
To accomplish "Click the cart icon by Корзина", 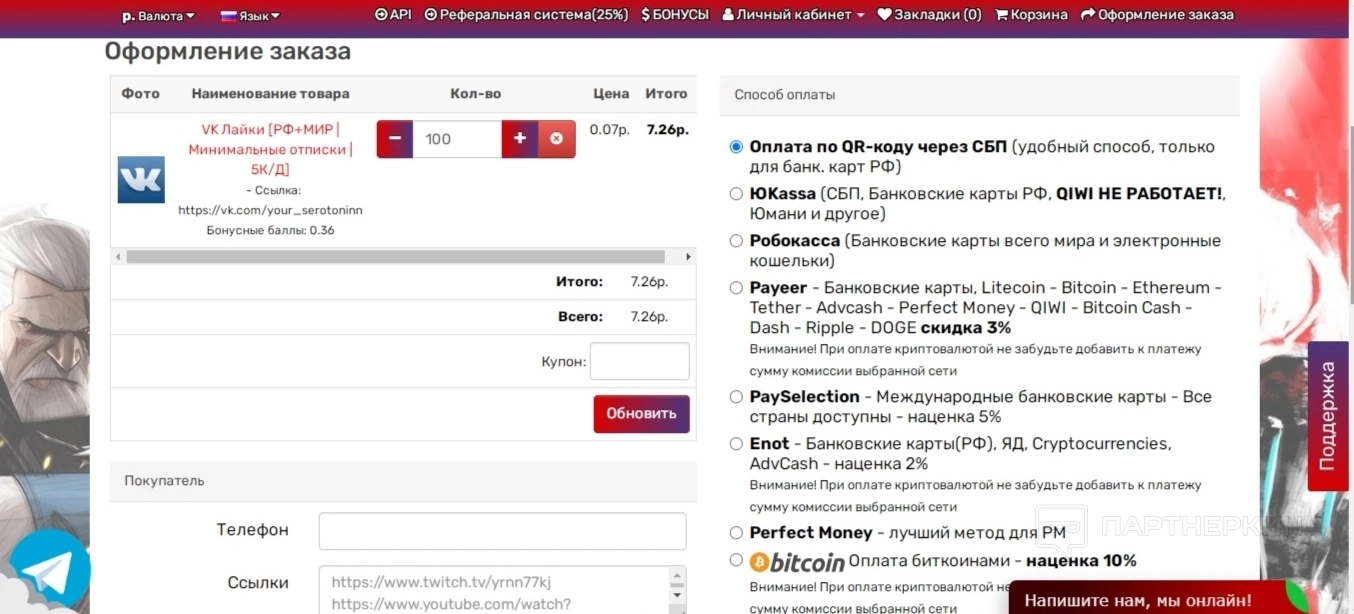I will (x=1001, y=15).
